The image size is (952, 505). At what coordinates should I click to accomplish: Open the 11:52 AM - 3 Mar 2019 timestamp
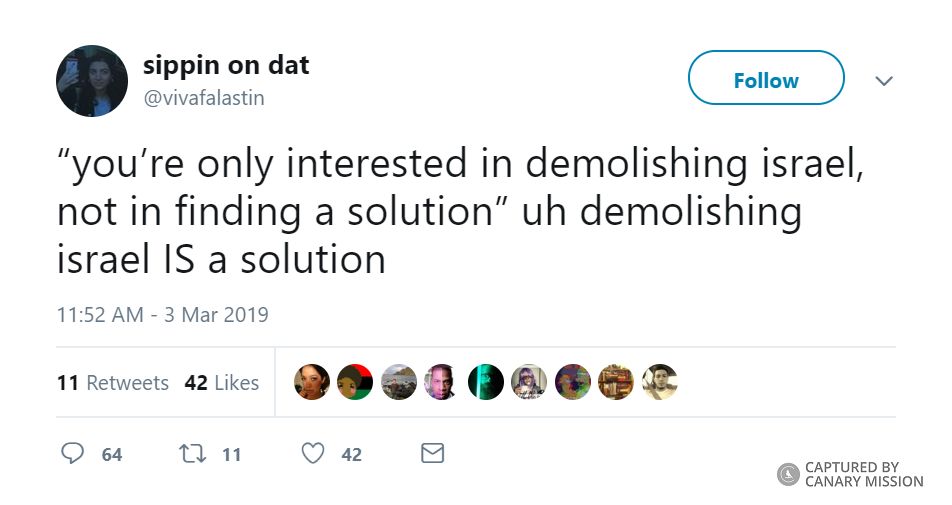(163, 314)
